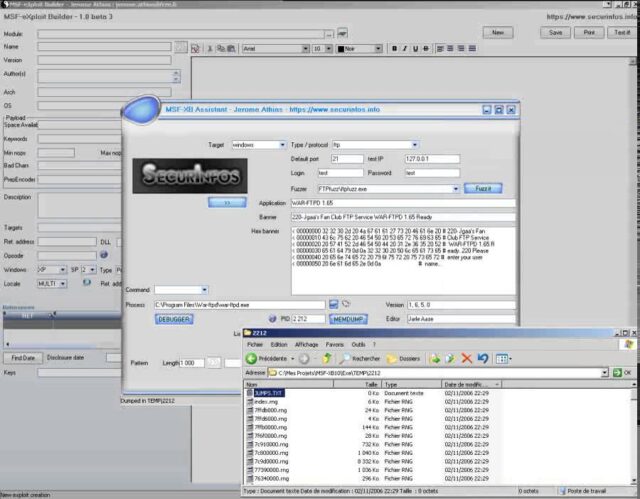The height and width of the screenshot is (499, 640).
Task: Click the Paste icon in editor toolbar
Action: click(231, 49)
